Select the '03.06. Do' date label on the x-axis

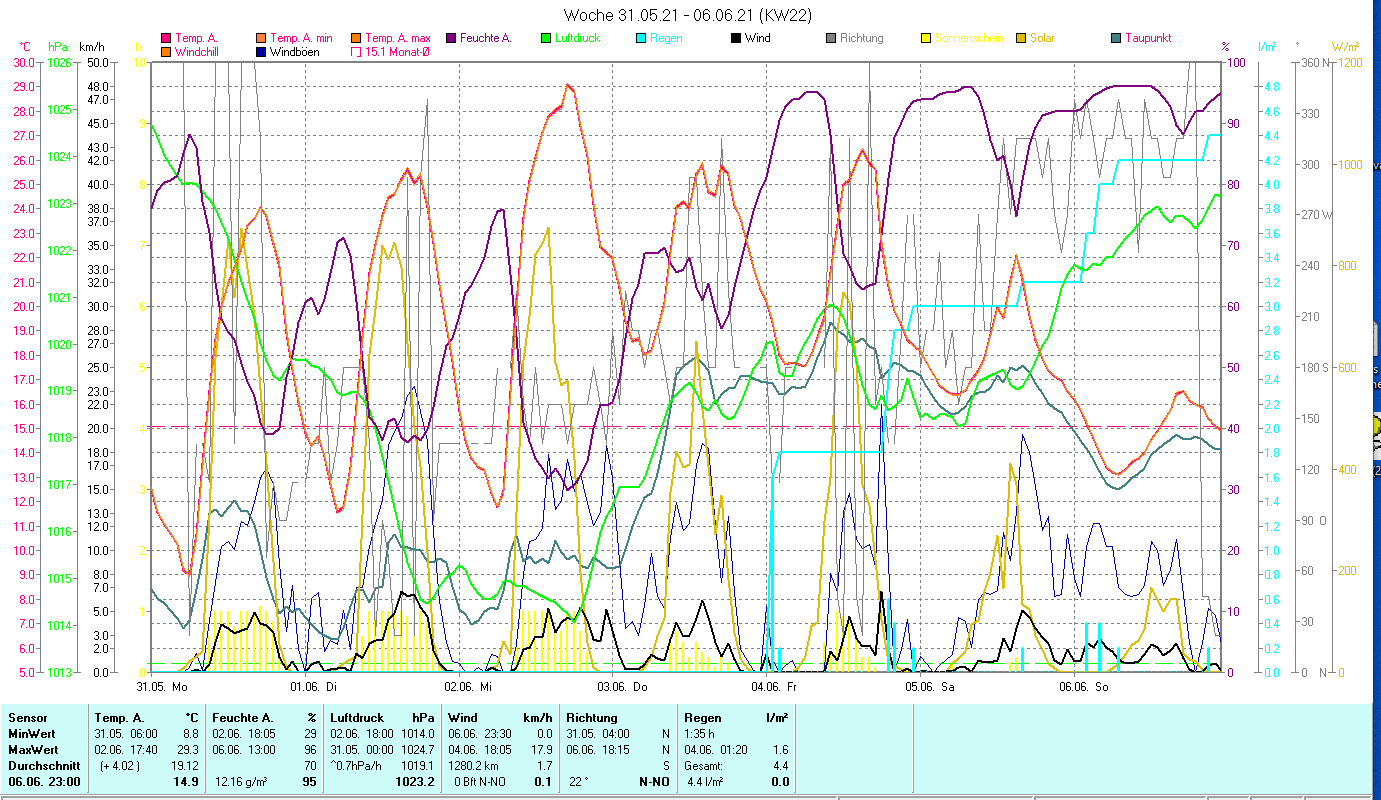(x=623, y=687)
